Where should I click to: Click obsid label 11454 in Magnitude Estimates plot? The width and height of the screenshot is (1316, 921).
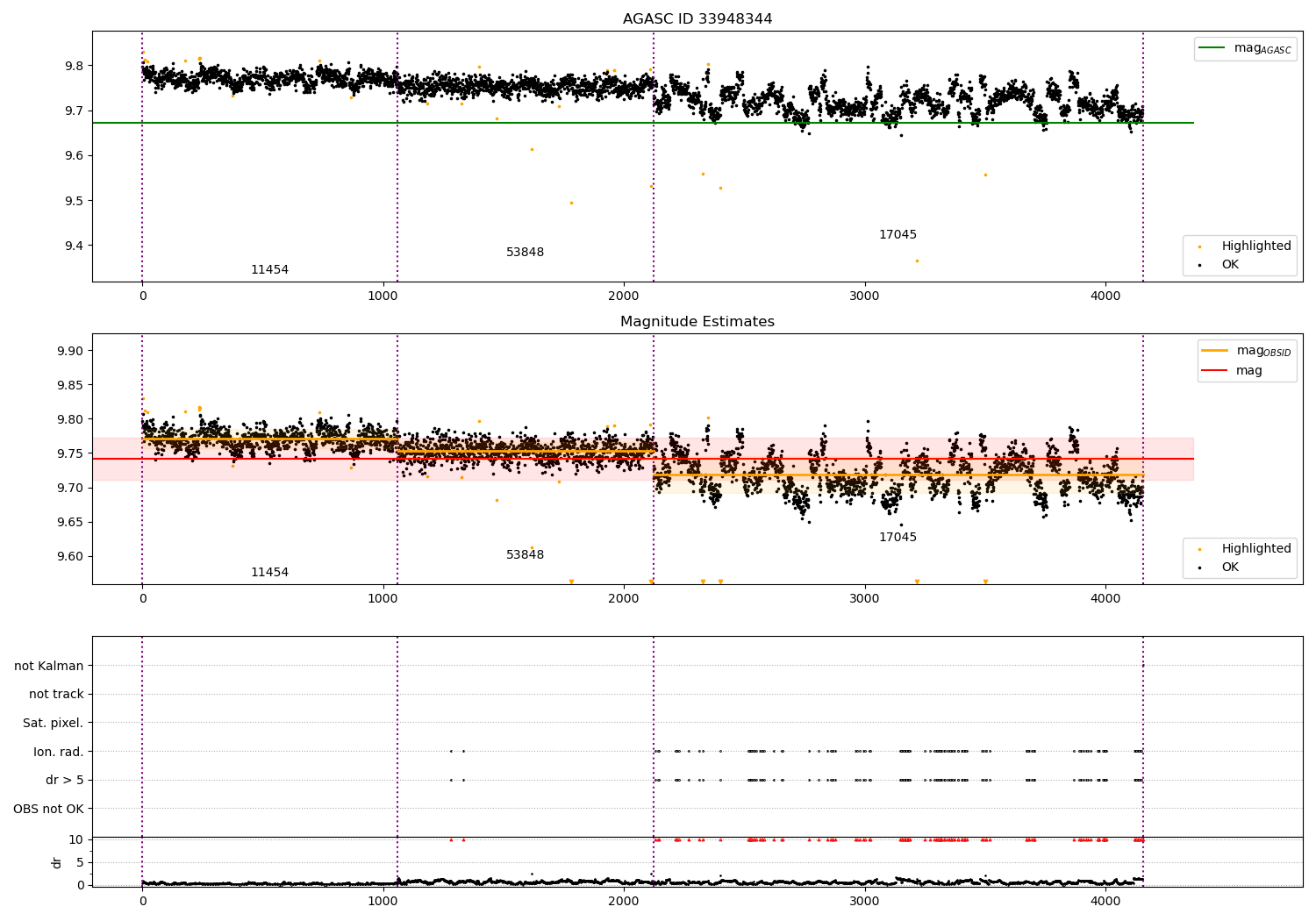tap(269, 573)
